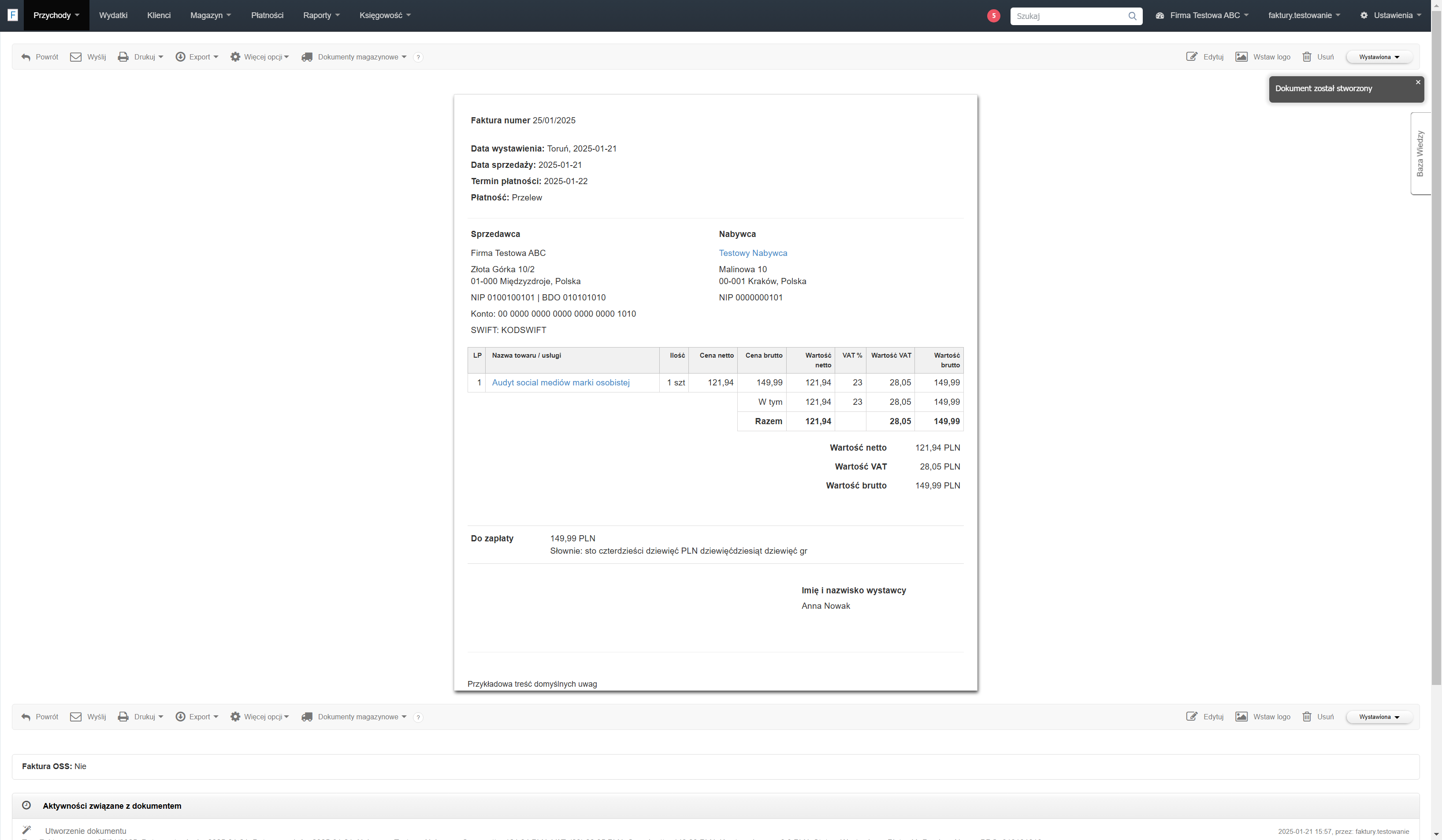Click issuer name Anna Nowak
This screenshot has height=840, width=1442.
825,606
